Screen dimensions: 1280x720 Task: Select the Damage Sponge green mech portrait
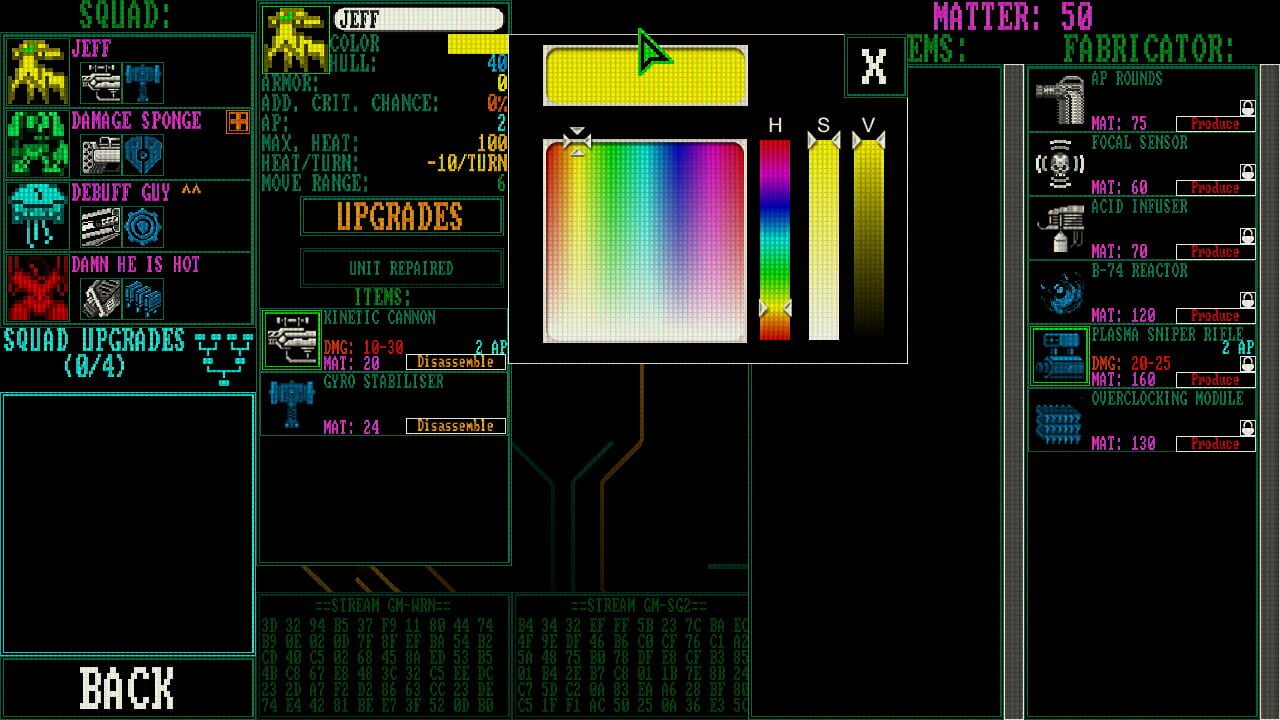(x=36, y=145)
